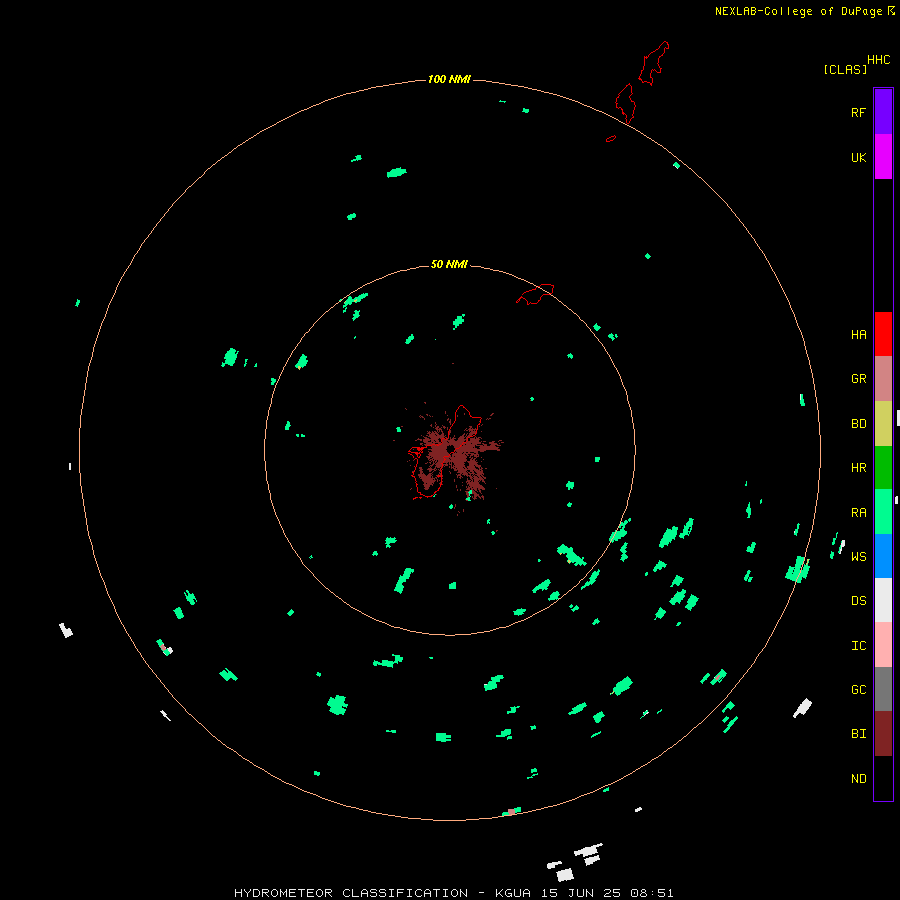Image resolution: width=900 pixels, height=900 pixels.
Task: Click the gray GC legend color swatch
Action: tap(883, 689)
